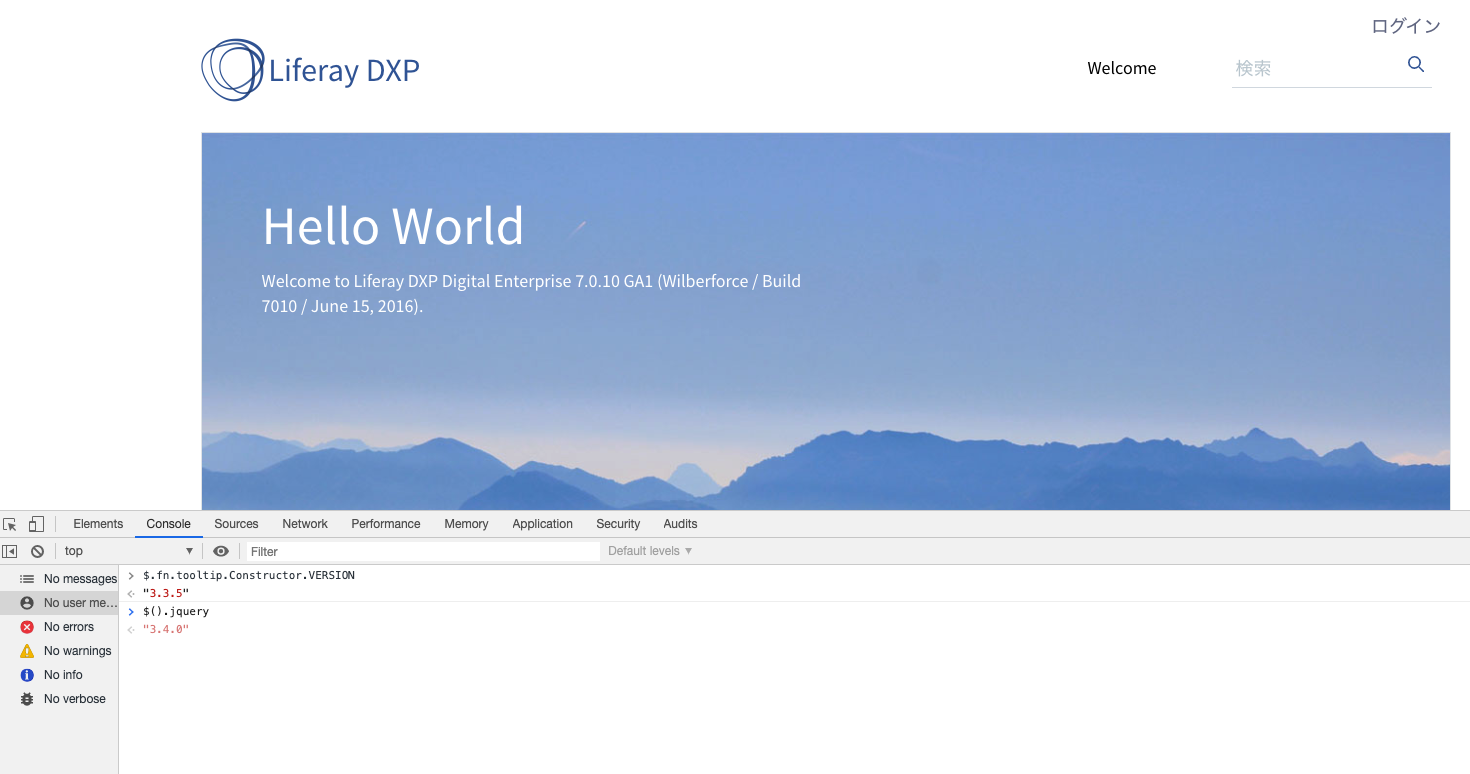Click the No user messages person icon

point(27,603)
